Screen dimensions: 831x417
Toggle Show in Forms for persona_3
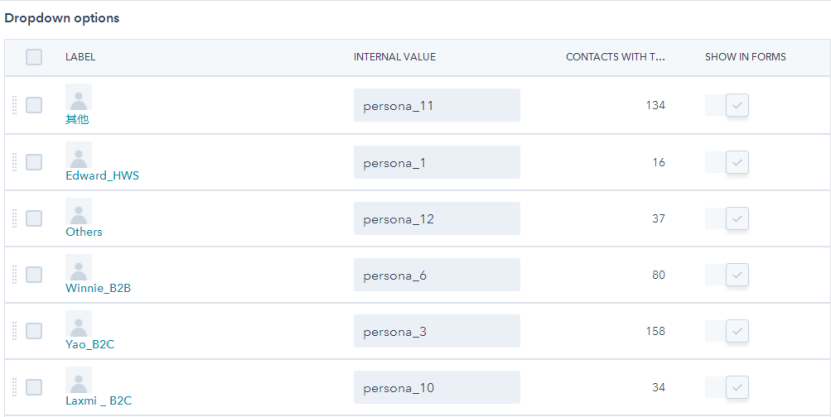click(736, 331)
